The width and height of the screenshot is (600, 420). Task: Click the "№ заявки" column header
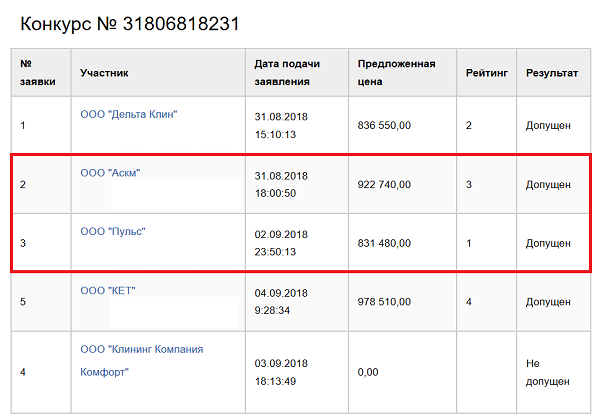pos(38,73)
